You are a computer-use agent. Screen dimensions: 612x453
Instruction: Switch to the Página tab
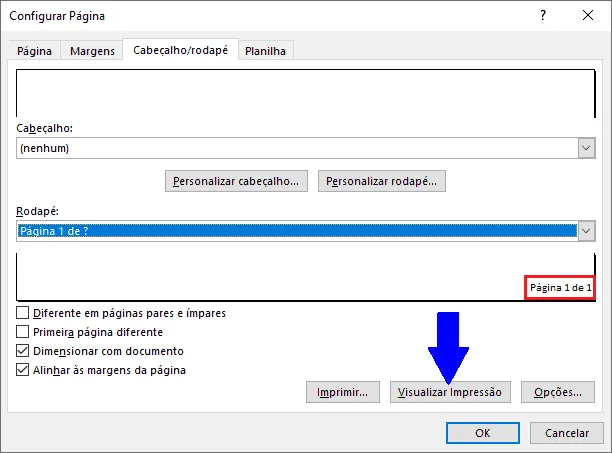click(34, 51)
